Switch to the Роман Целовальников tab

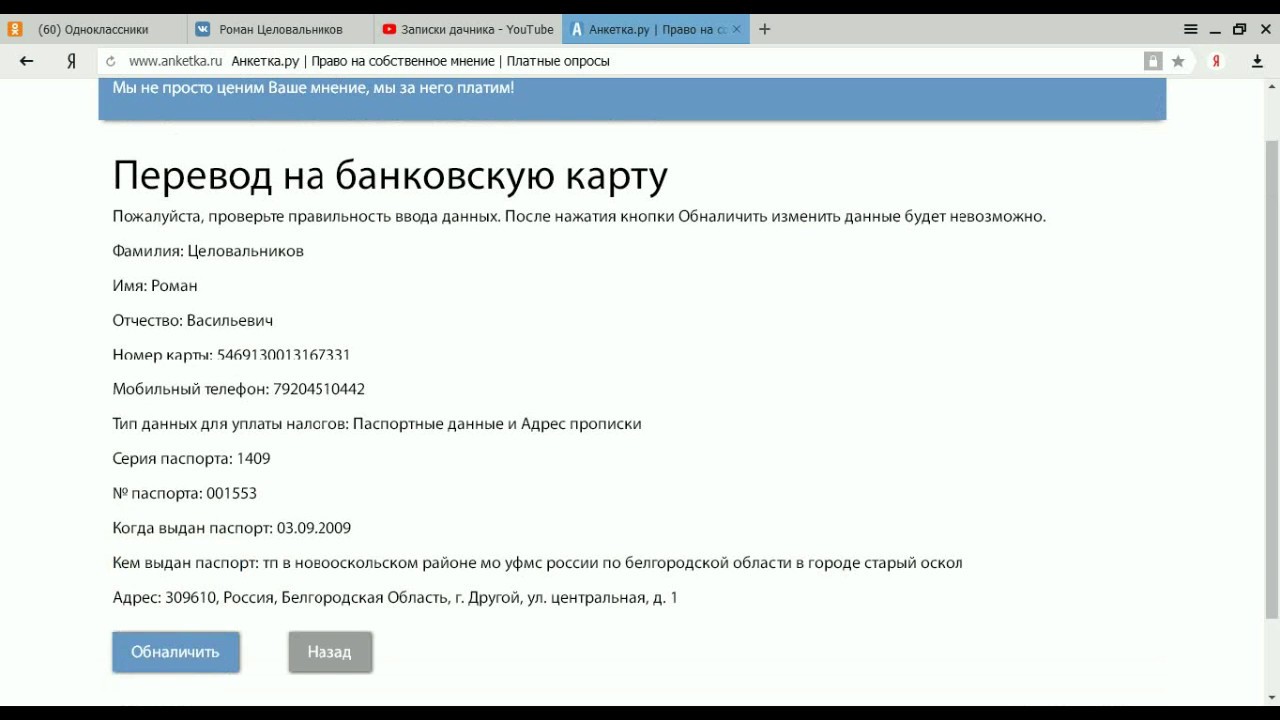(x=280, y=29)
